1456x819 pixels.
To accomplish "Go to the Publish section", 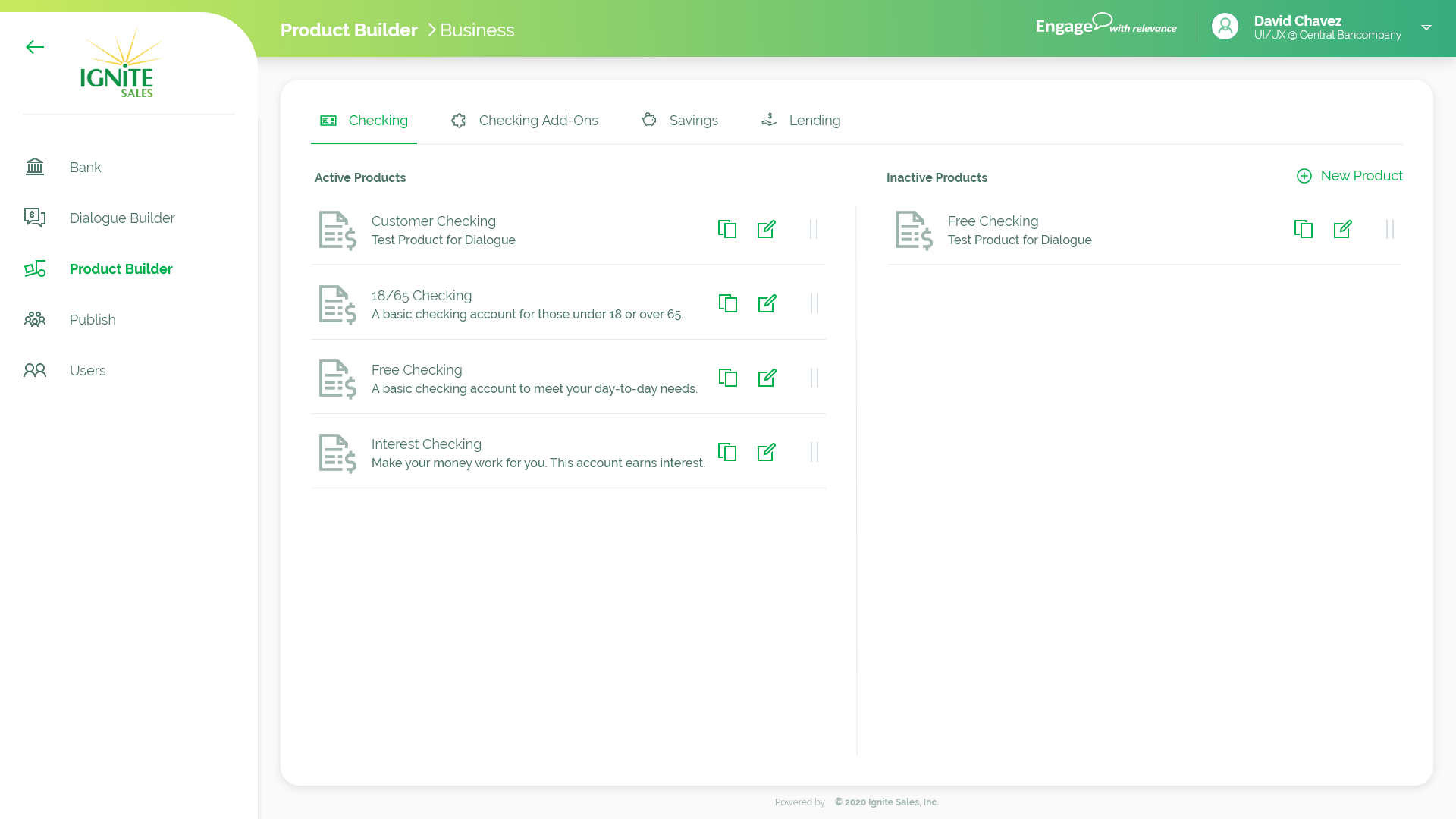I will 93,320.
